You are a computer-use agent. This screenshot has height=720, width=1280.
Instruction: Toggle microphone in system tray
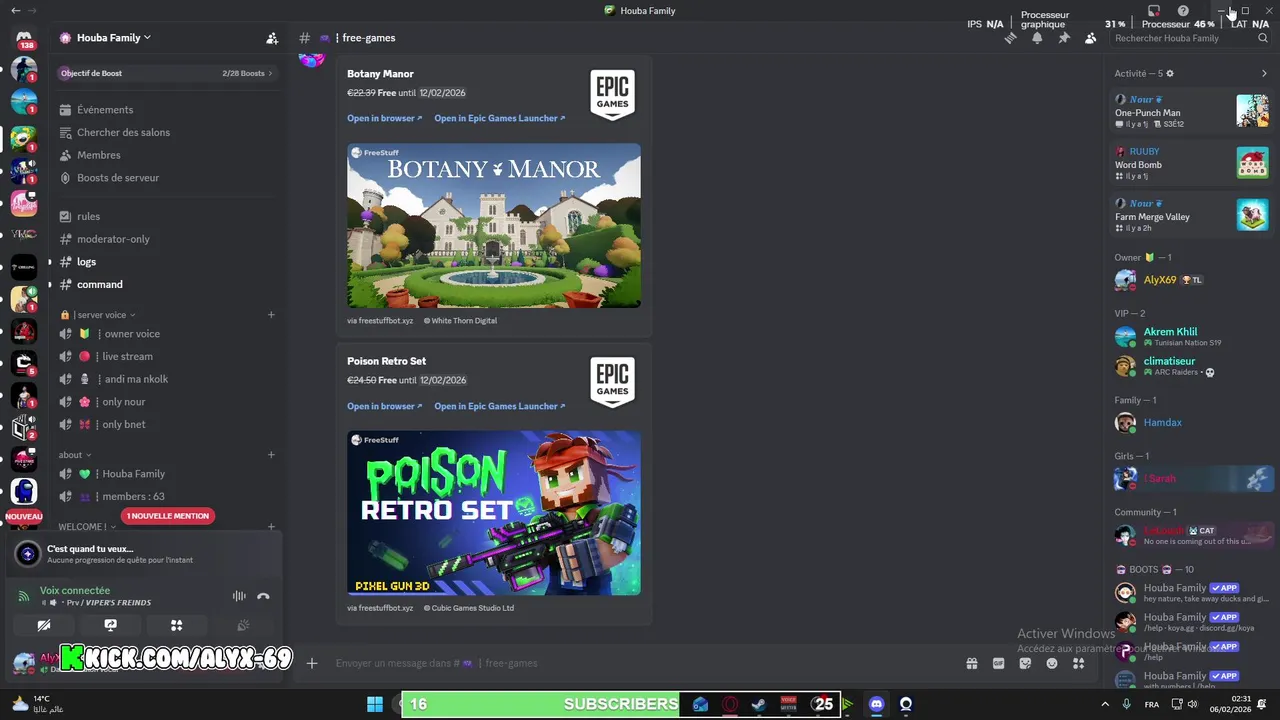click(x=1127, y=704)
